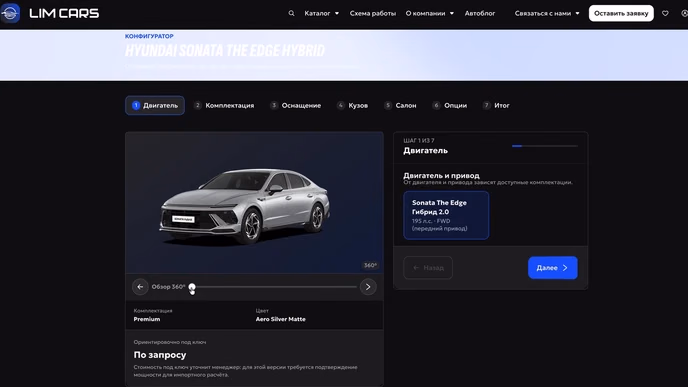Screen dimensions: 688x387
Task: Rotate car view with right arrow
Action: [x=368, y=287]
